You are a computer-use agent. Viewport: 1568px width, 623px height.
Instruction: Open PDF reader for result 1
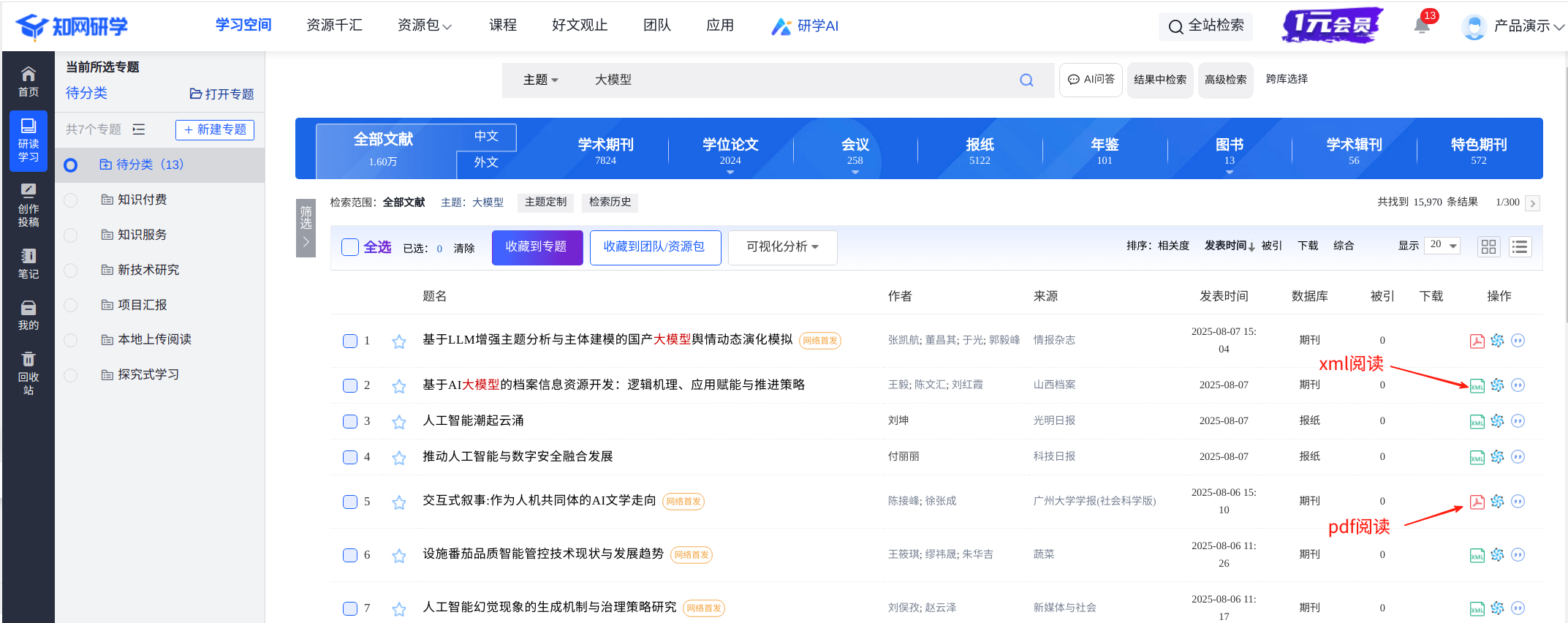[x=1477, y=341]
